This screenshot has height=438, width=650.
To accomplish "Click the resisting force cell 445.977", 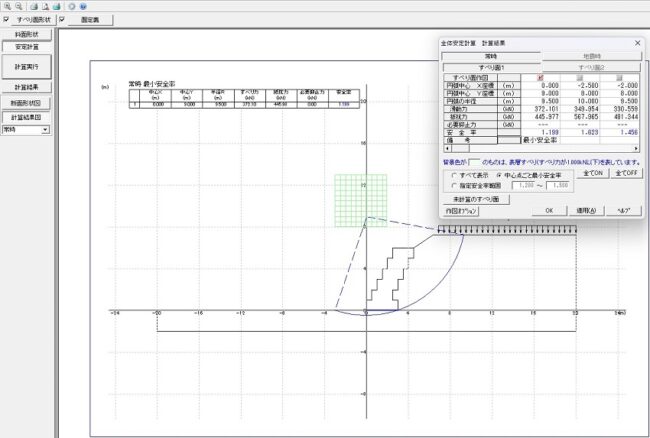I will (x=541, y=117).
